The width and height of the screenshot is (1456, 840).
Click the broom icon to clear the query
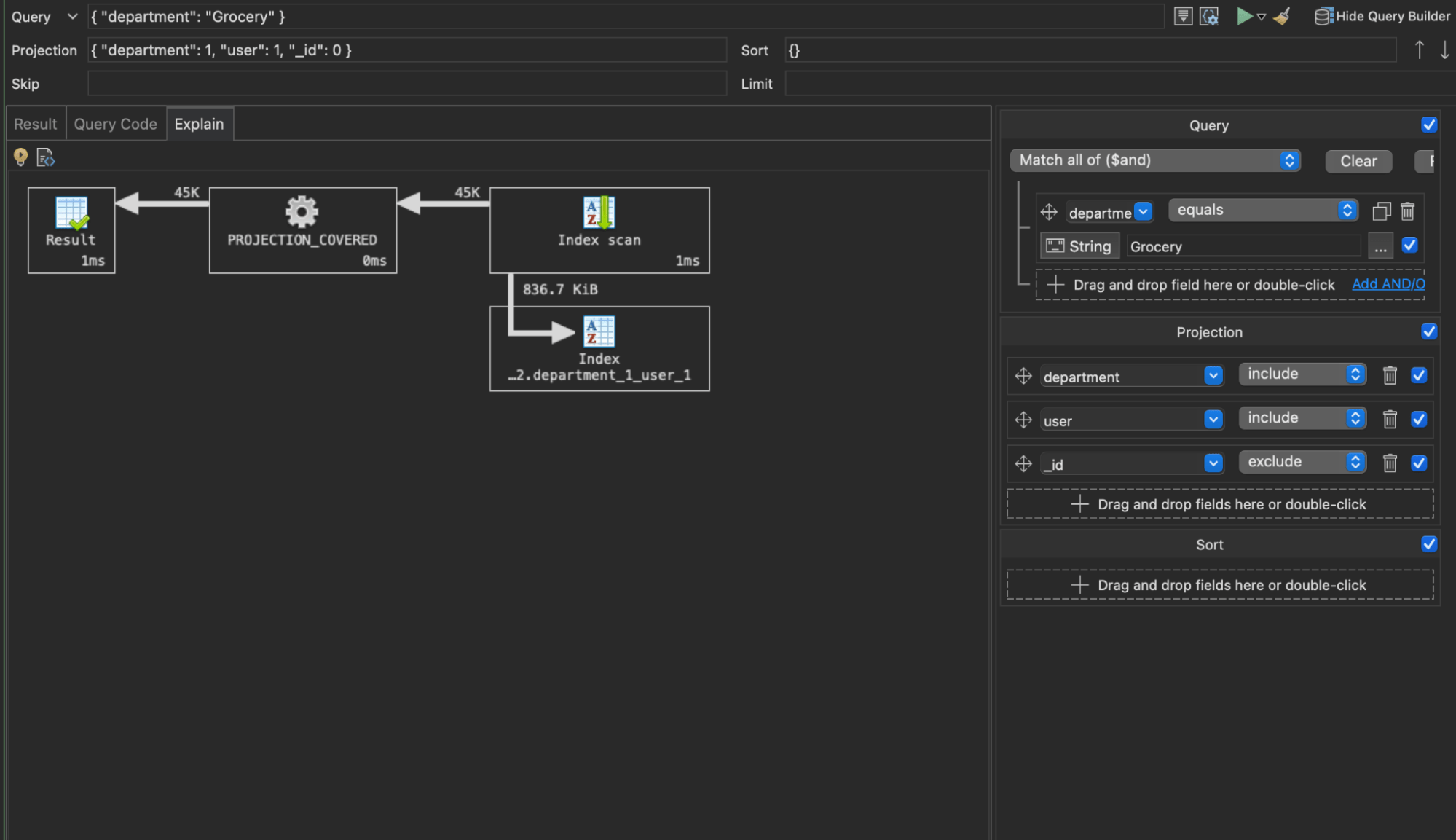point(1280,16)
